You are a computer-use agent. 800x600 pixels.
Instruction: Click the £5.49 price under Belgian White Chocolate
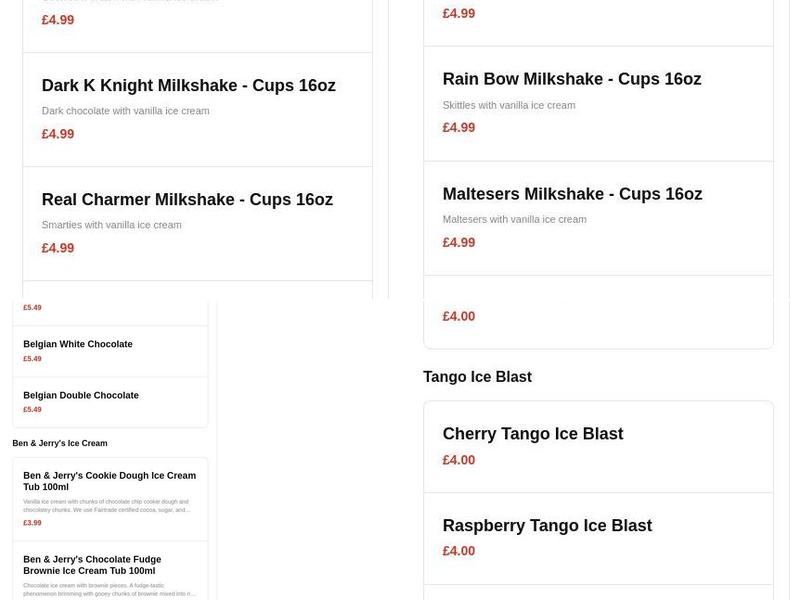click(32, 359)
